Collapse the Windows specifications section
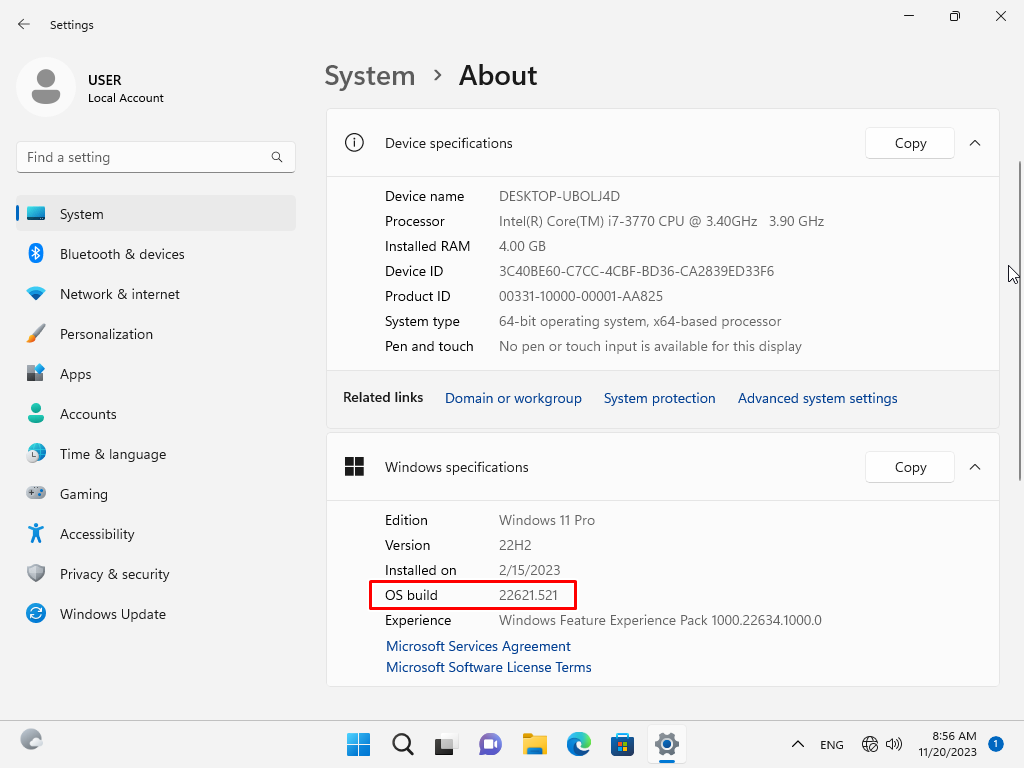The width and height of the screenshot is (1024, 768). (975, 467)
